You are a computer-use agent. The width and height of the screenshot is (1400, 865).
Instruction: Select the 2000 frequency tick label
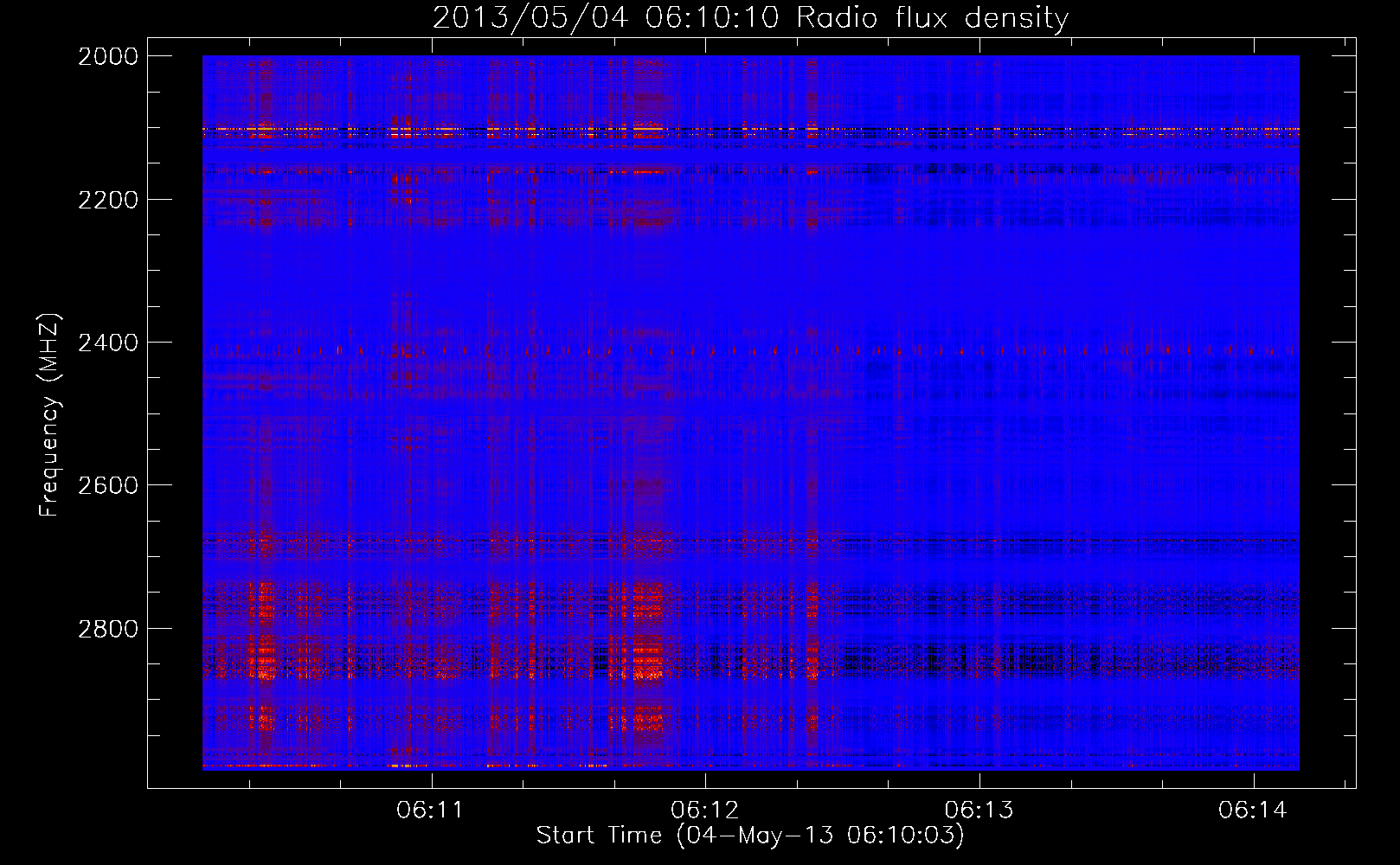(x=108, y=57)
